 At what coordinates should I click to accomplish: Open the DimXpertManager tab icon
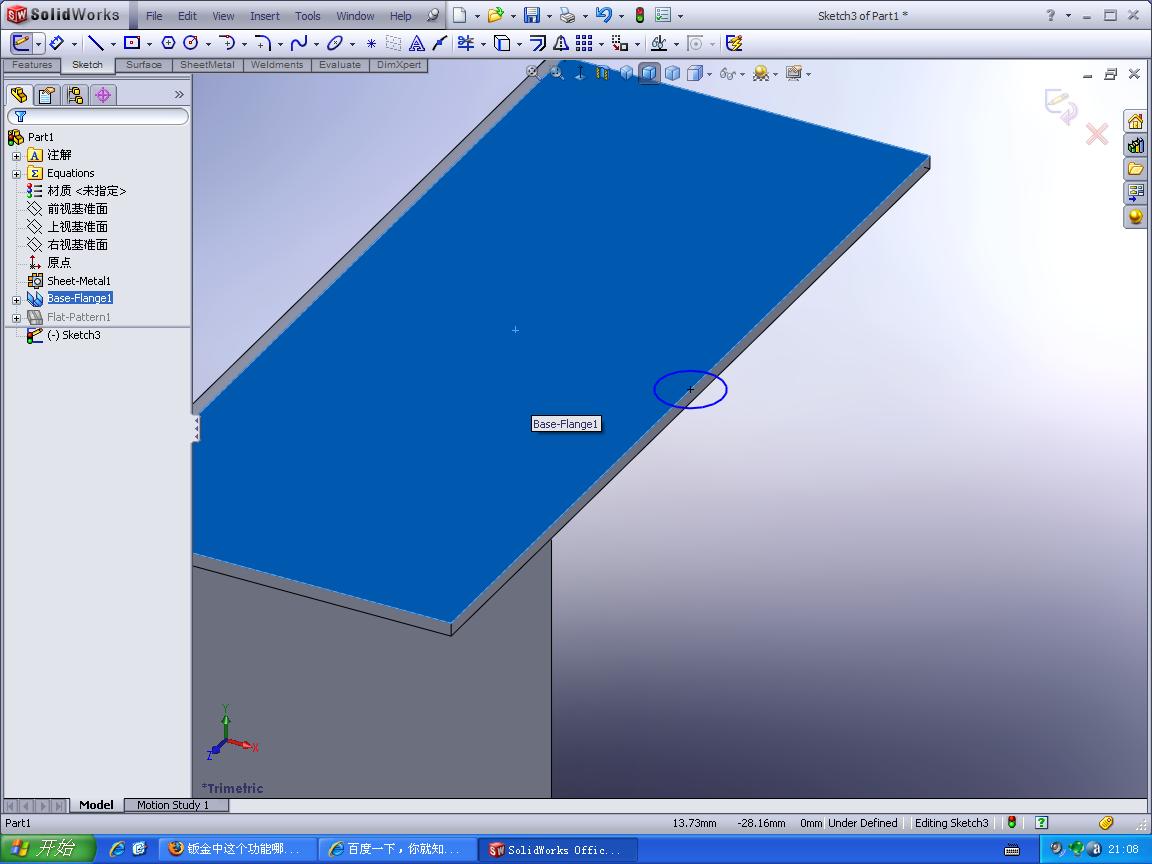[103, 95]
